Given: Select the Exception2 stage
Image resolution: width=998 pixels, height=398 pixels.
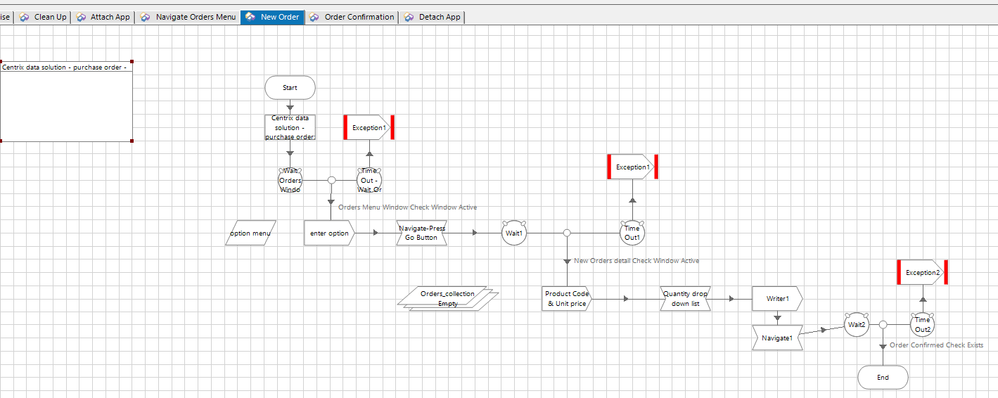Looking at the screenshot, I should (x=923, y=272).
